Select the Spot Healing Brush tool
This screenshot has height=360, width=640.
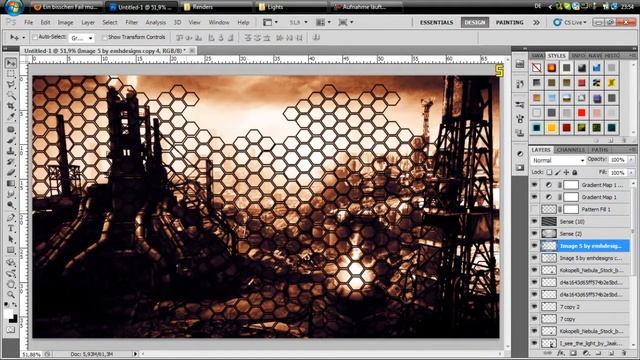click(x=11, y=130)
